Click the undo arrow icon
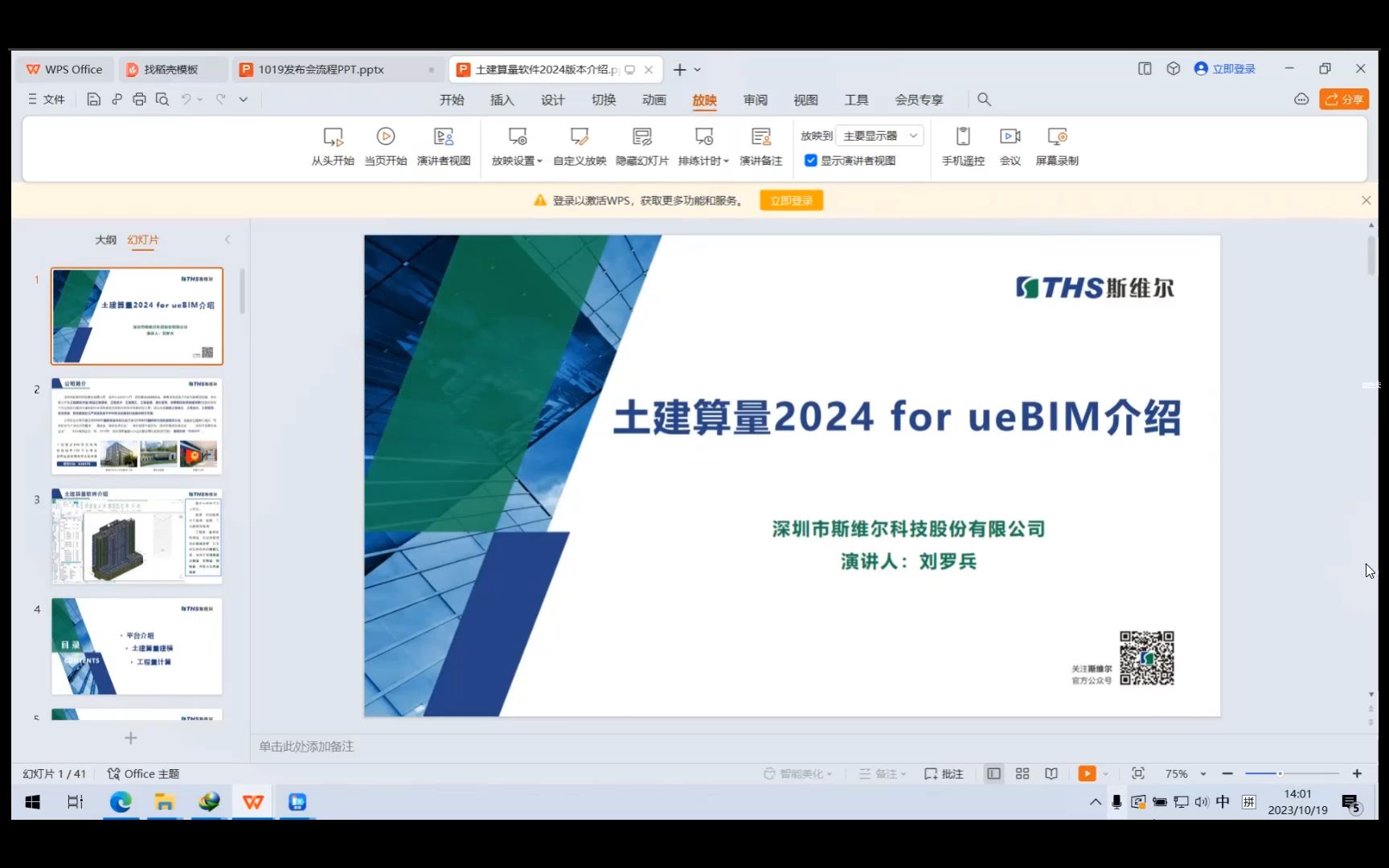 tap(186, 100)
